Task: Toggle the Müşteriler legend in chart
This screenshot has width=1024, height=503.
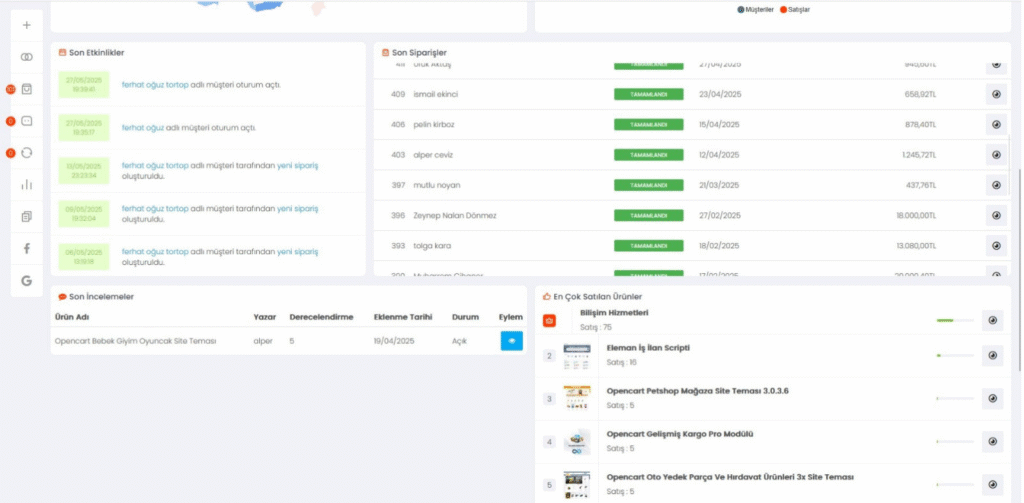Action: tap(759, 9)
